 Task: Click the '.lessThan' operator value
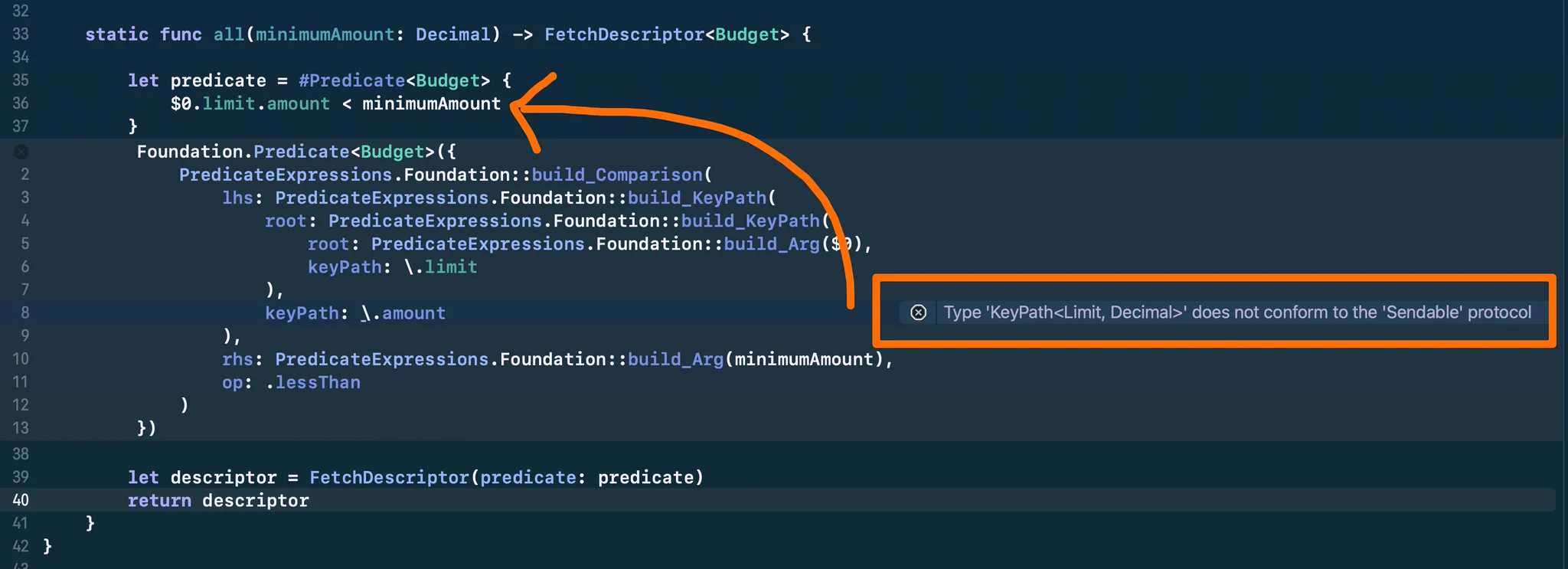(312, 382)
